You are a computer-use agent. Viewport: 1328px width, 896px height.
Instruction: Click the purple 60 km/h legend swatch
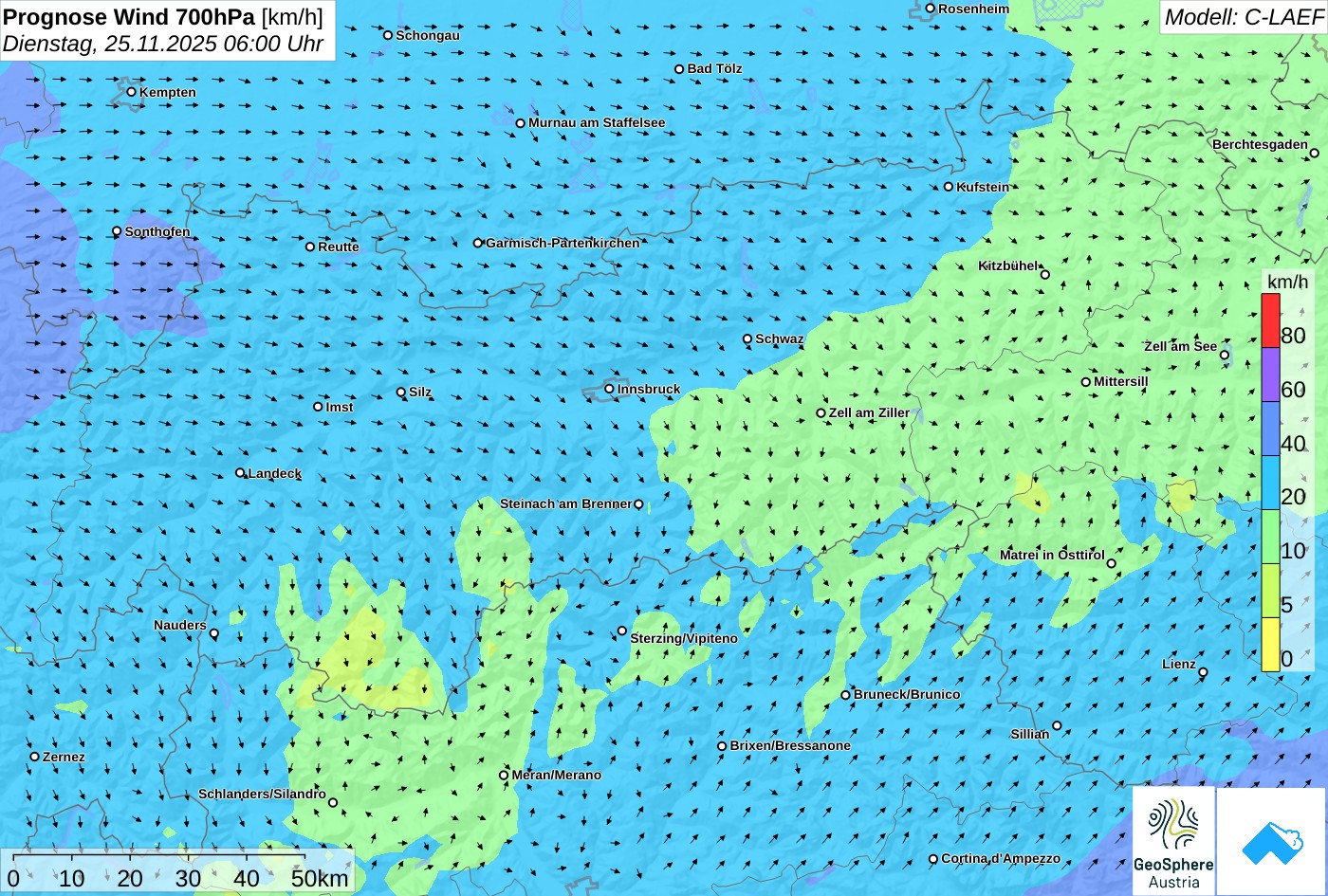click(x=1270, y=375)
